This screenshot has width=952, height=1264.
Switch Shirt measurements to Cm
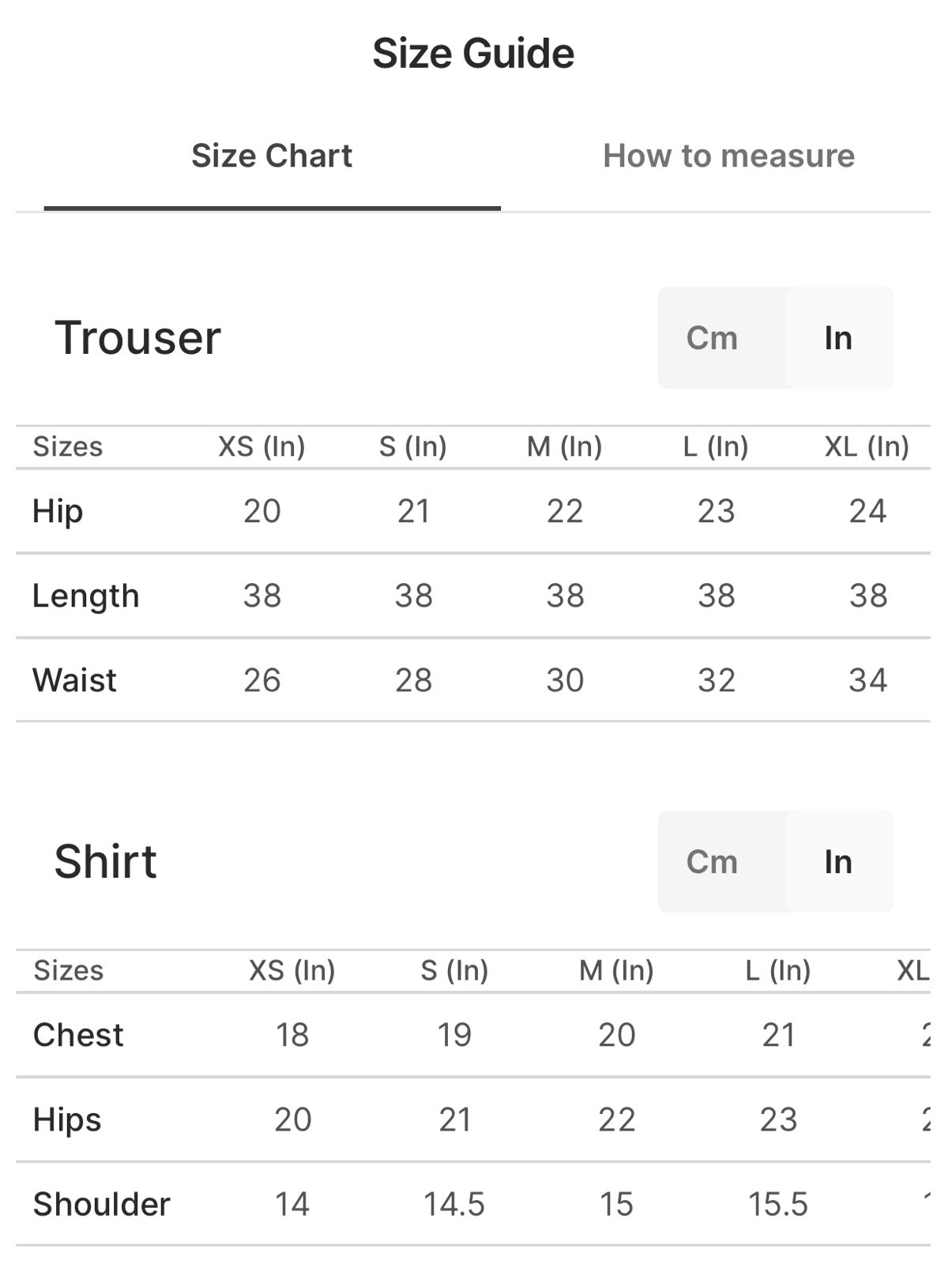pyautogui.click(x=712, y=862)
